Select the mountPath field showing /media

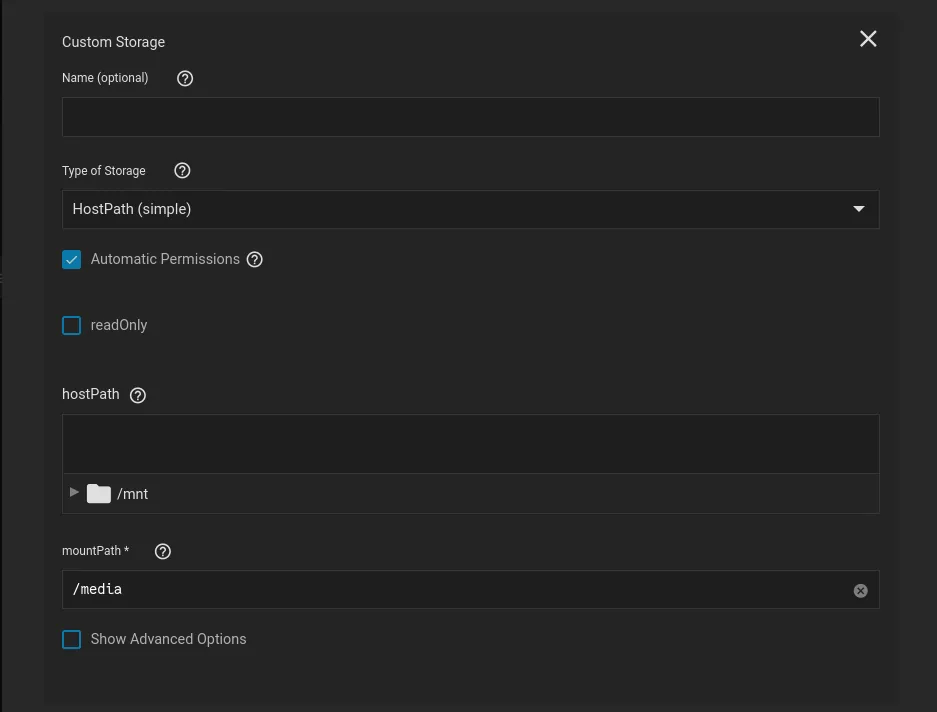click(x=450, y=589)
